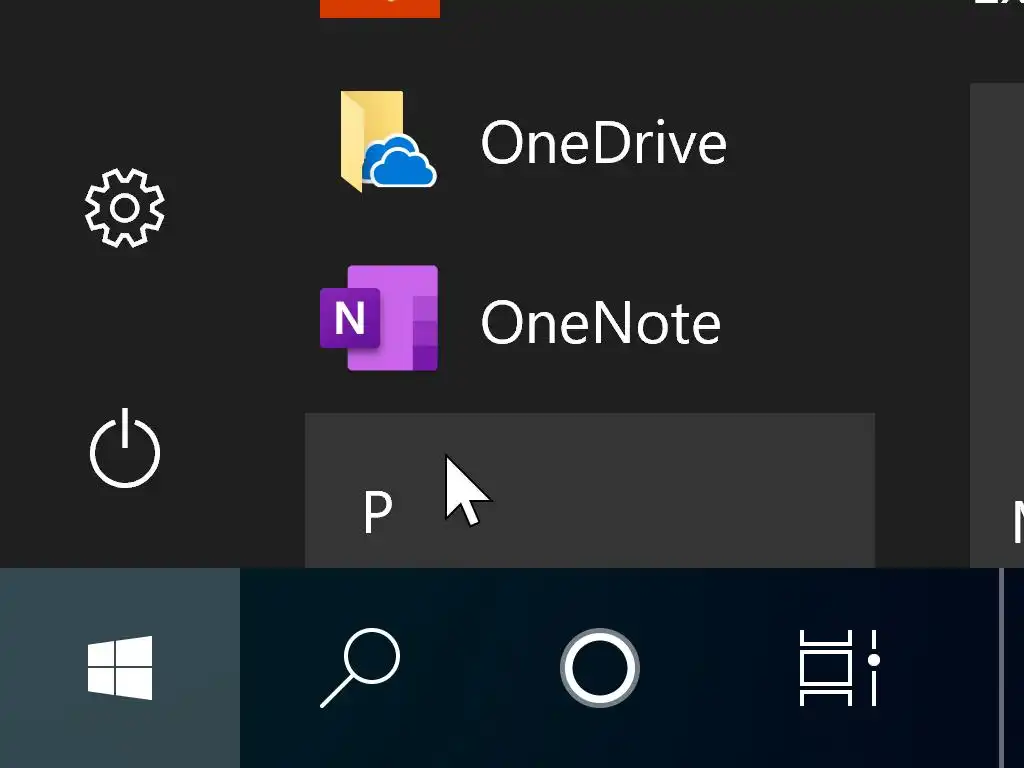Click the Windows Start button
Image resolution: width=1024 pixels, height=768 pixels.
pyautogui.click(x=120, y=667)
